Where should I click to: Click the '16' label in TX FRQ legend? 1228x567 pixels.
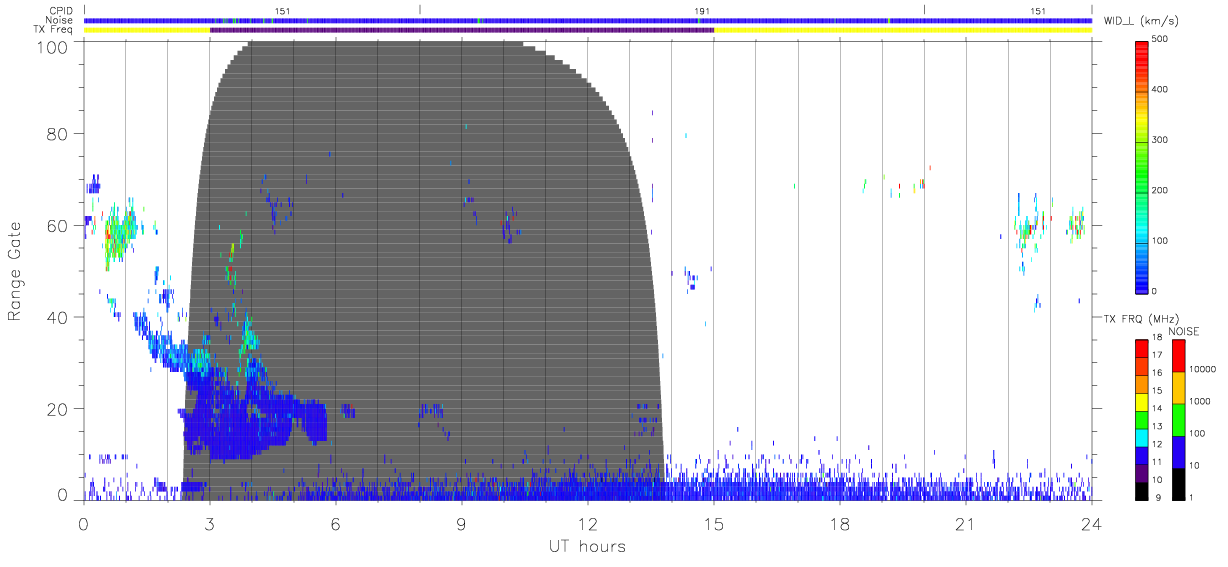click(x=1158, y=373)
